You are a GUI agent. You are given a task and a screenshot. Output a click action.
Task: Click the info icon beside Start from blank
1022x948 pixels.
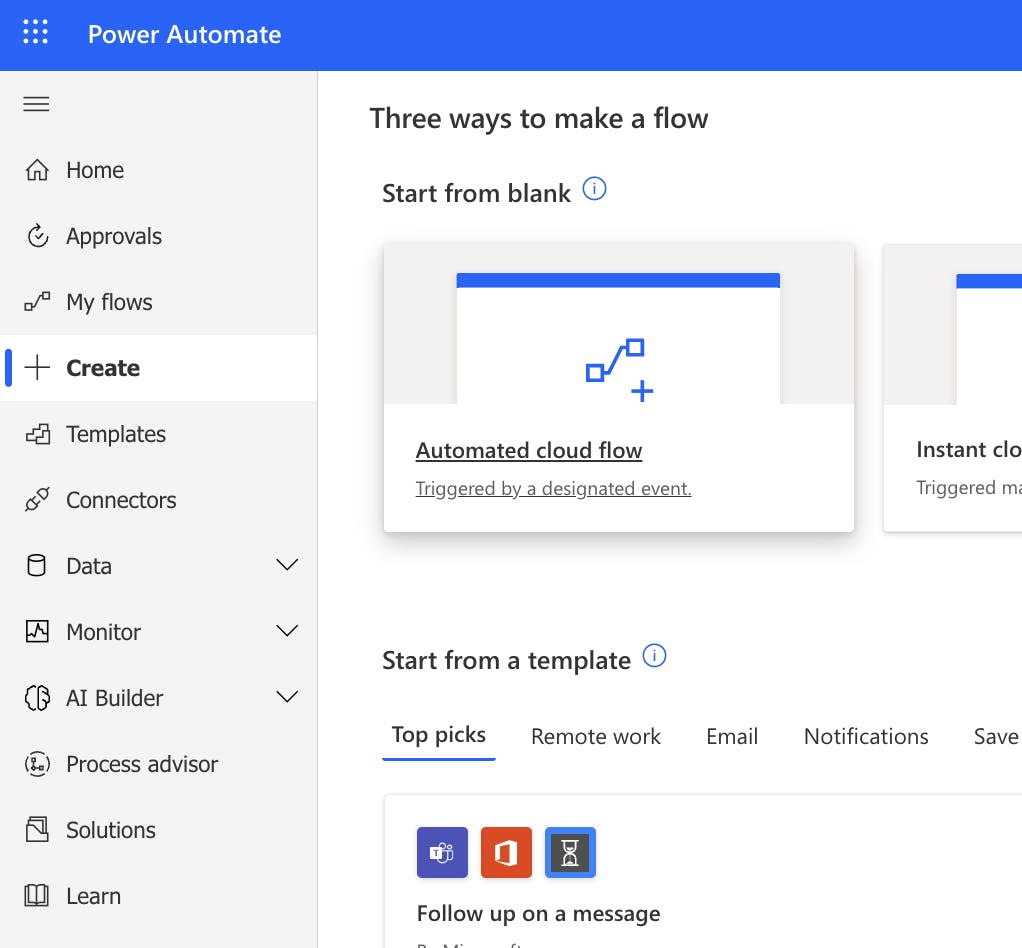[x=594, y=189]
